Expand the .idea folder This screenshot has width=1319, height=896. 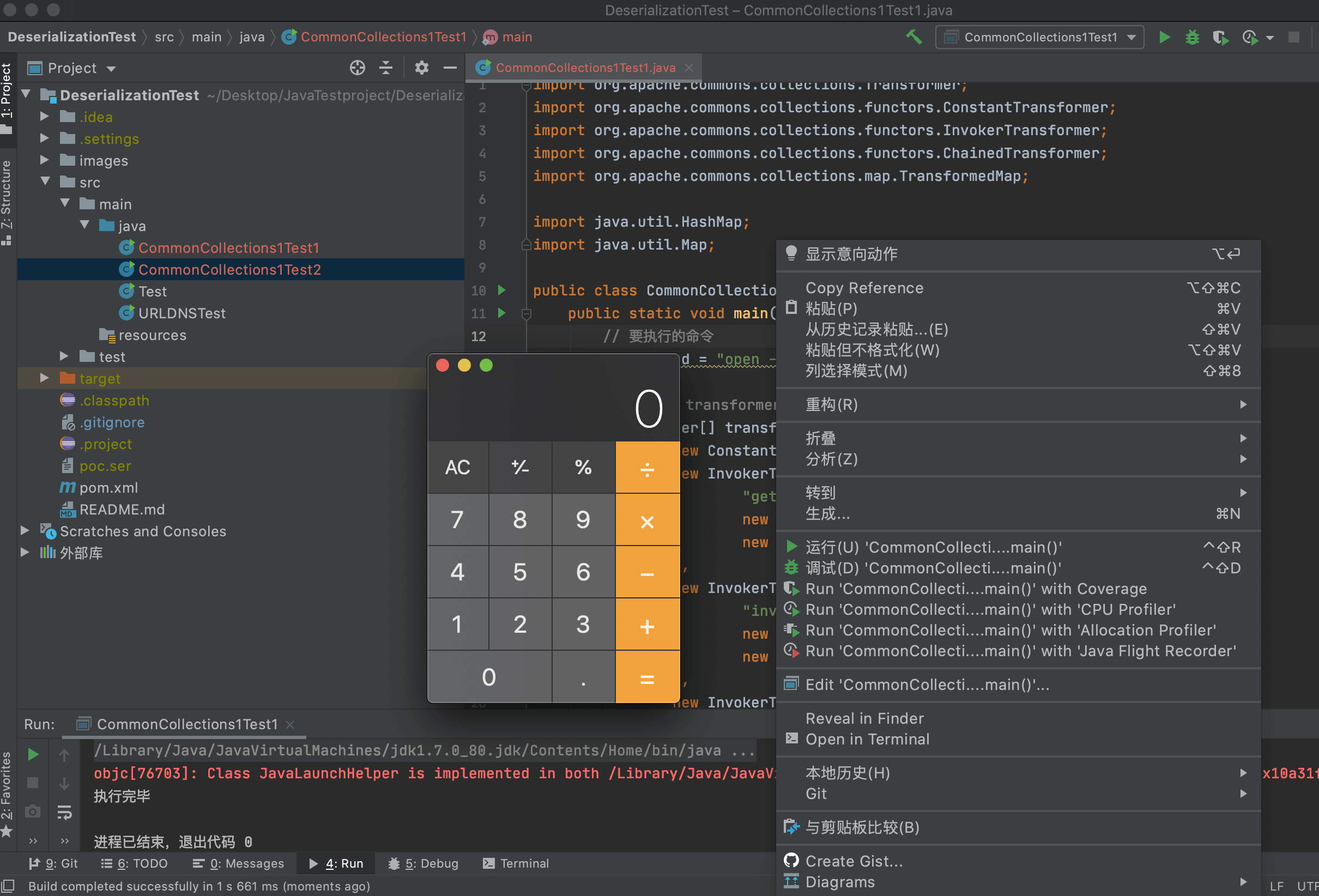coord(44,116)
